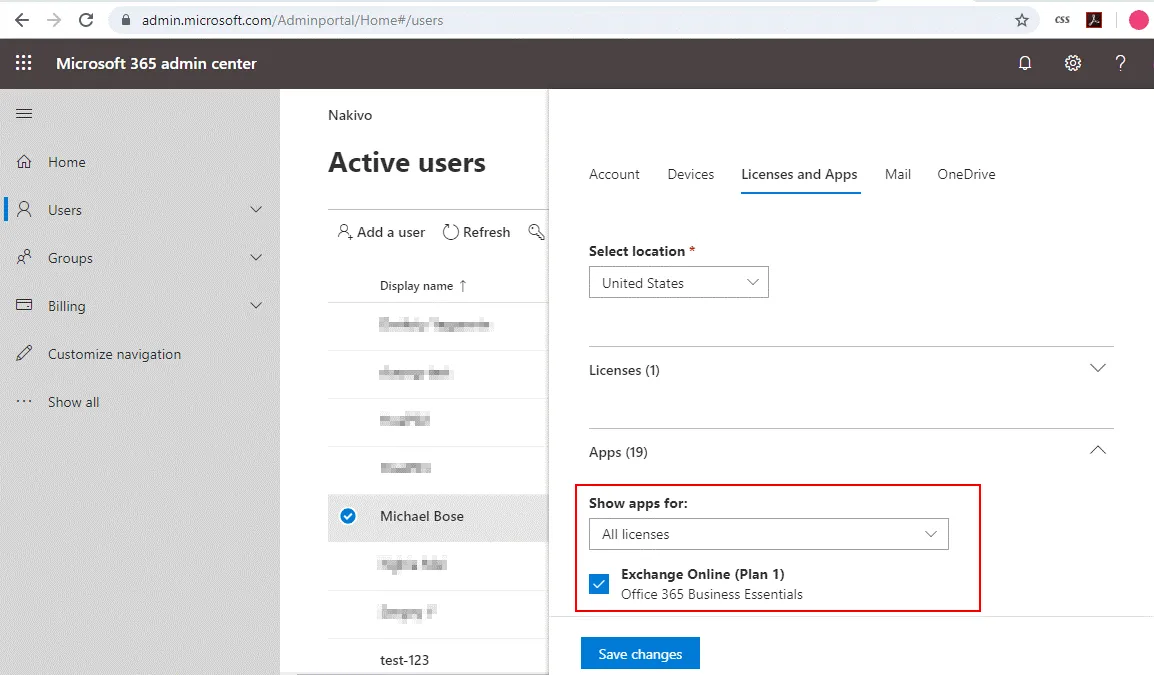Switch to the OneDrive tab
1154x675 pixels.
966,174
